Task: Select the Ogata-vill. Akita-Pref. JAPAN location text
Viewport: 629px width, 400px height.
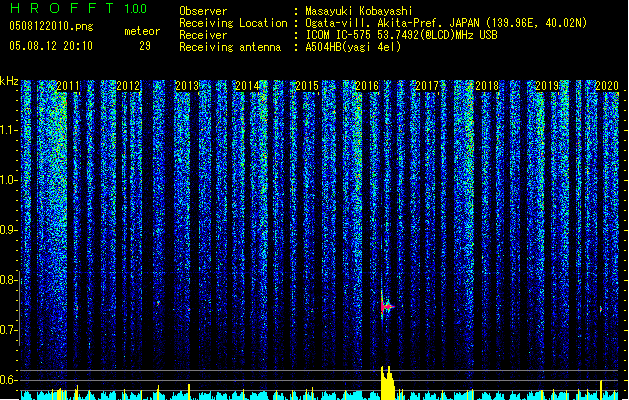Action: tap(446, 23)
